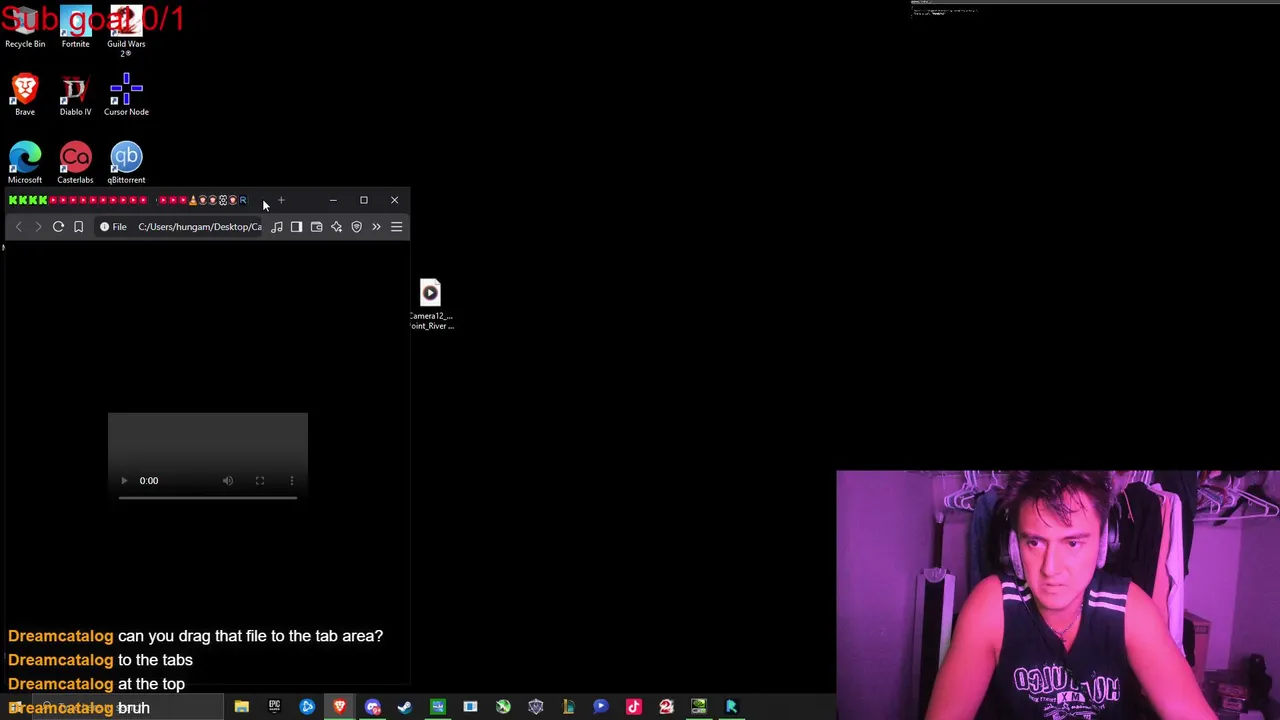This screenshot has width=1280, height=720.
Task: Open League of Legends from the taskbar
Action: pyautogui.click(x=568, y=707)
